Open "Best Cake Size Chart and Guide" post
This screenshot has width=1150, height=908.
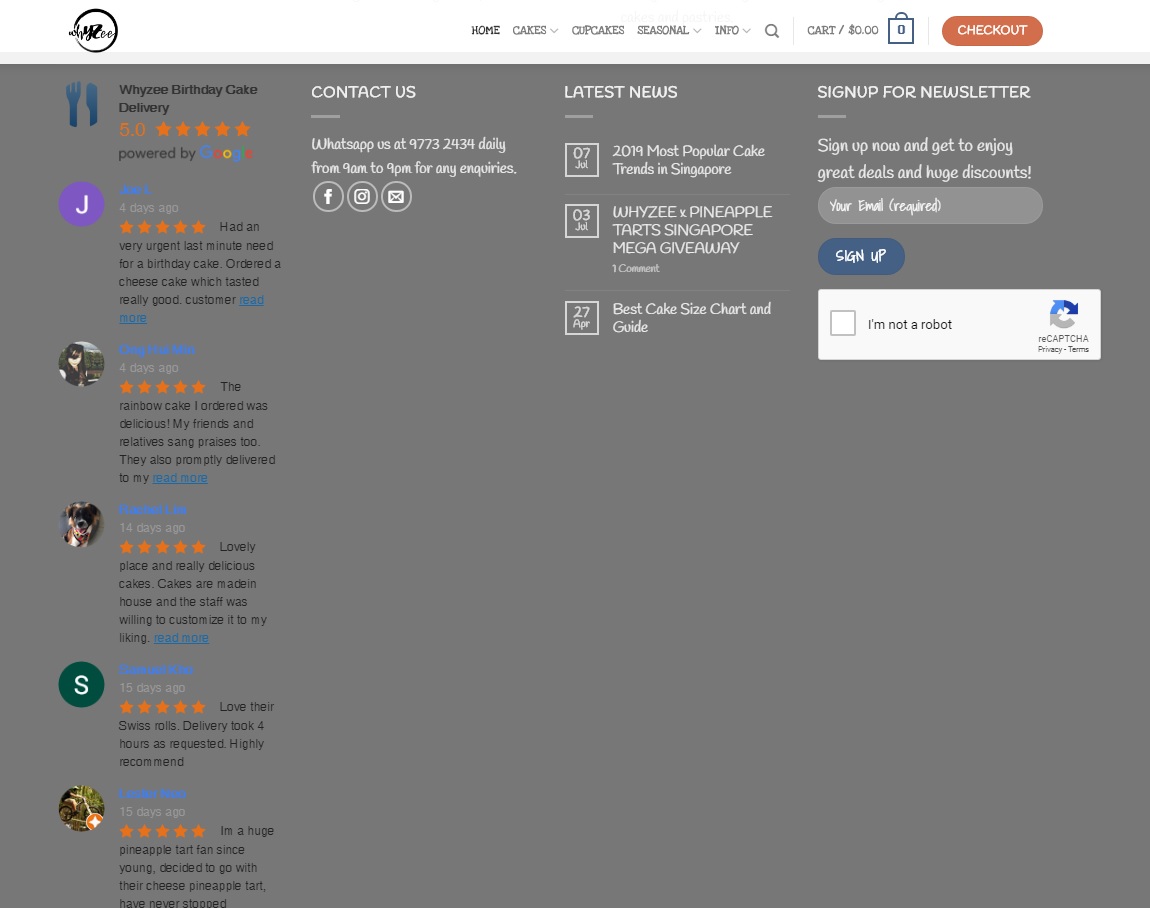click(x=691, y=318)
